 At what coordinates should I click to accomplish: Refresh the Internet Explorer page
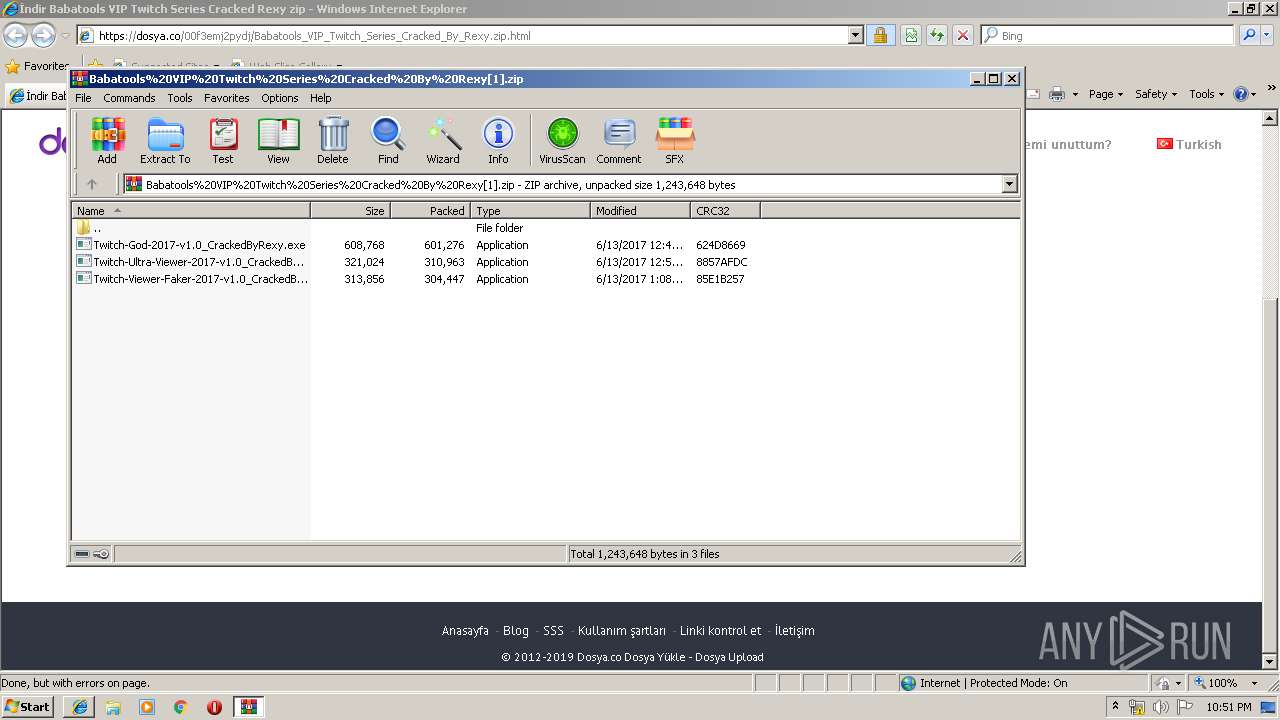pos(937,35)
